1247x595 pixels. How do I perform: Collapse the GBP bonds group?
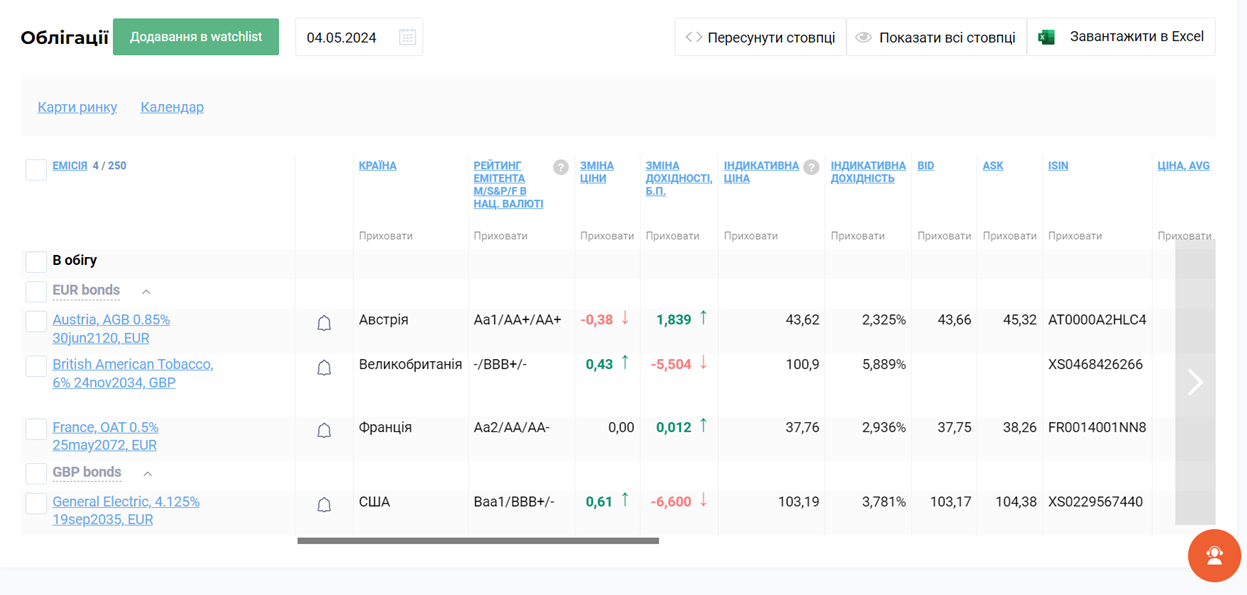tap(146, 472)
